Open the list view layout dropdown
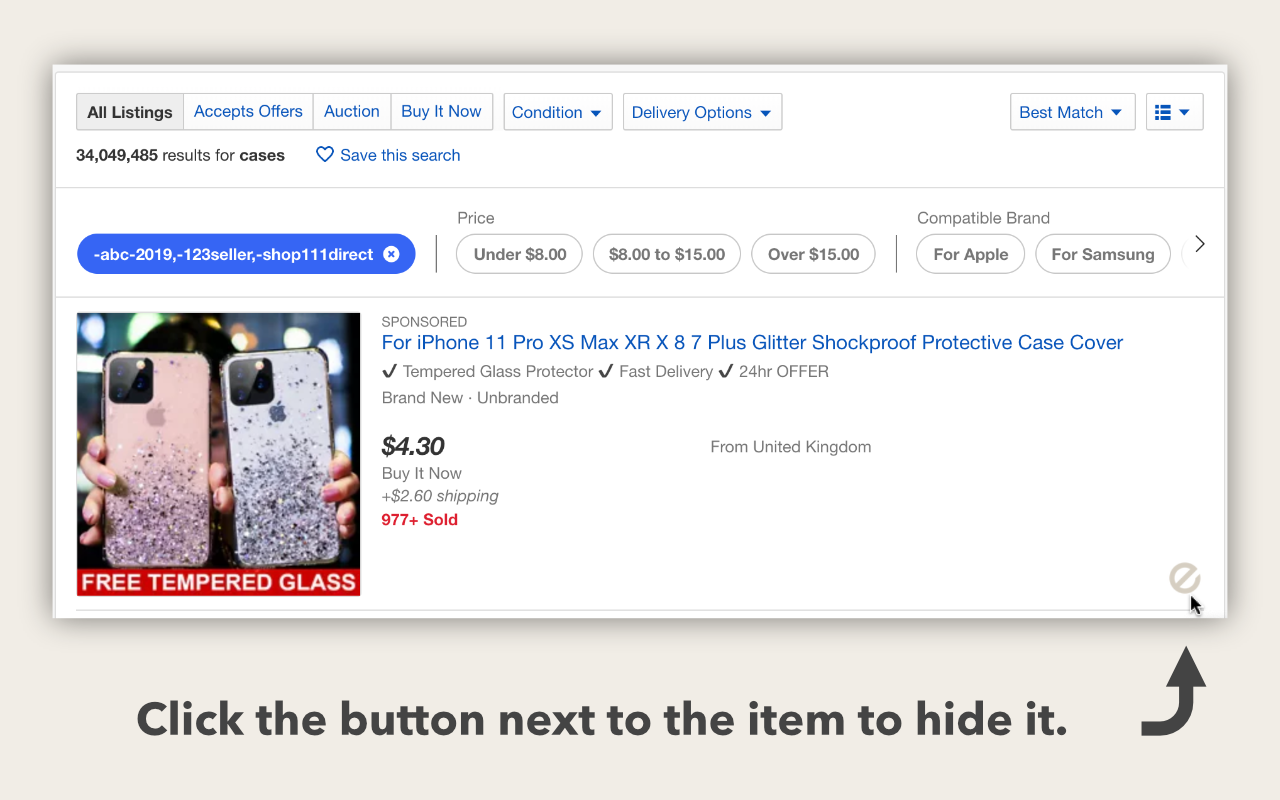Screen dimensions: 1280x800 [x=1174, y=112]
